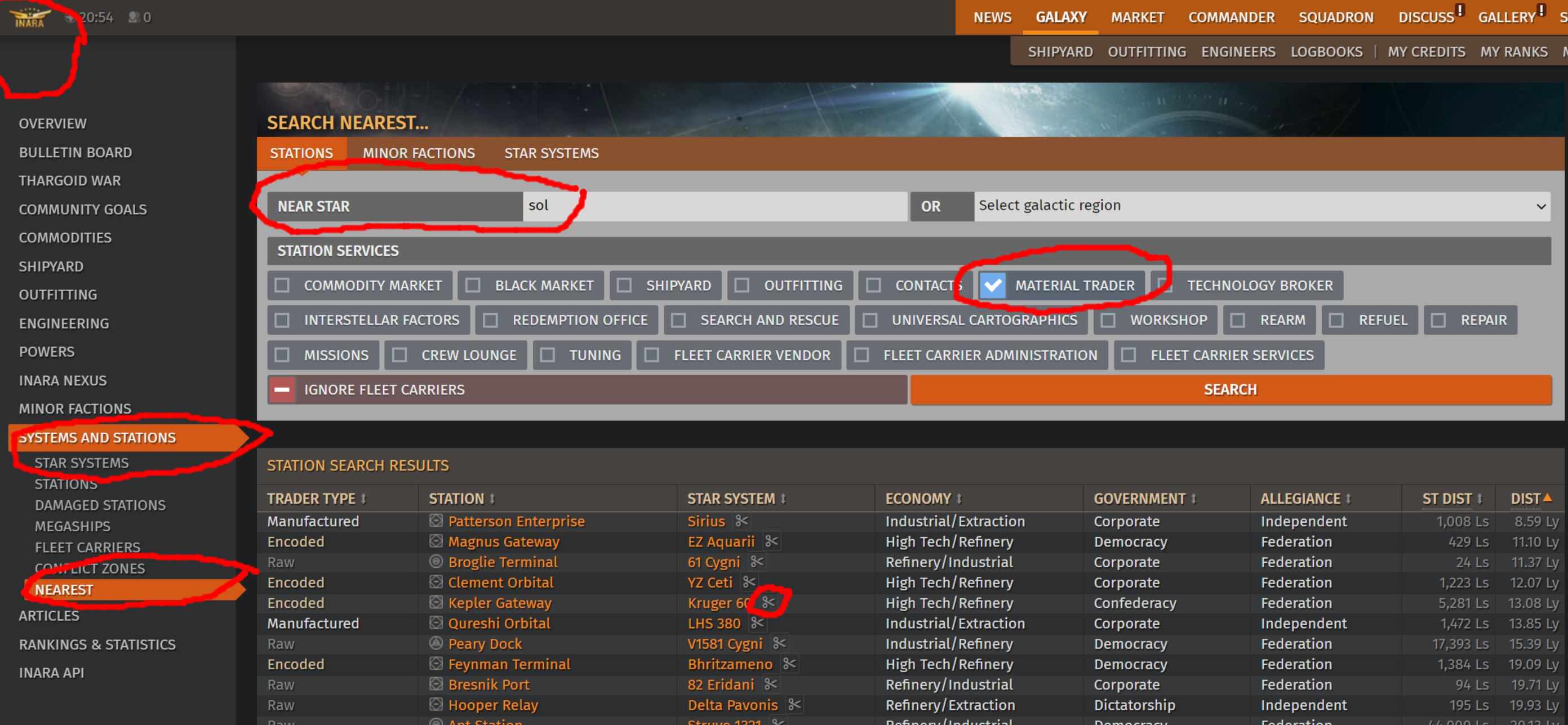1568x725 pixels.
Task: Enable the Commodity Market checkbox
Action: click(282, 285)
